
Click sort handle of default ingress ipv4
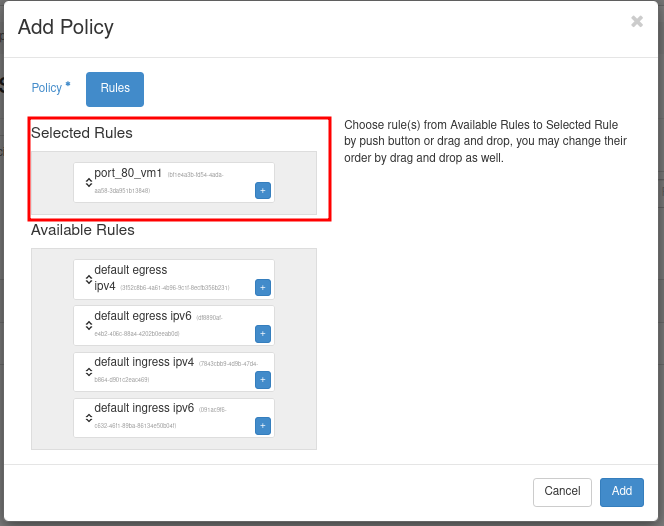click(88, 371)
